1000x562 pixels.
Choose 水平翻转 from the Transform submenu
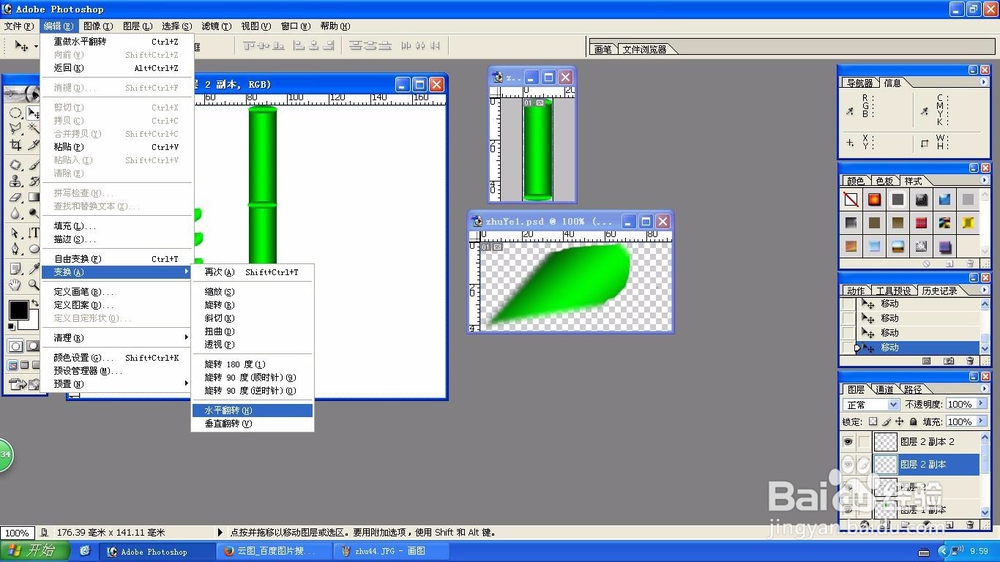[253, 410]
